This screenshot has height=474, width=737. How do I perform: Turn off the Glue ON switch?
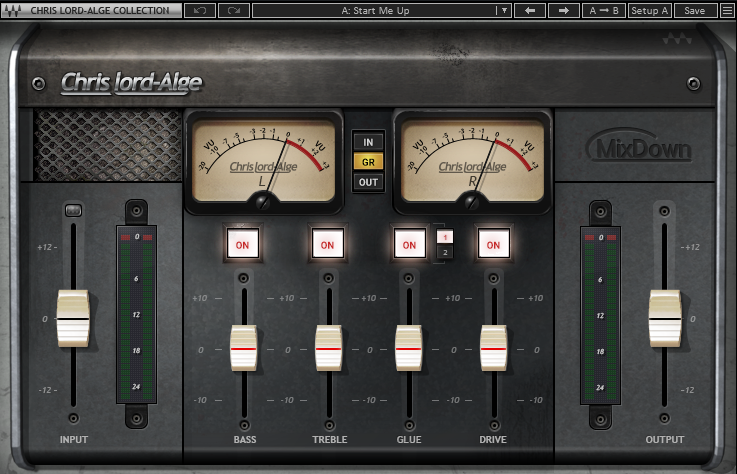408,243
